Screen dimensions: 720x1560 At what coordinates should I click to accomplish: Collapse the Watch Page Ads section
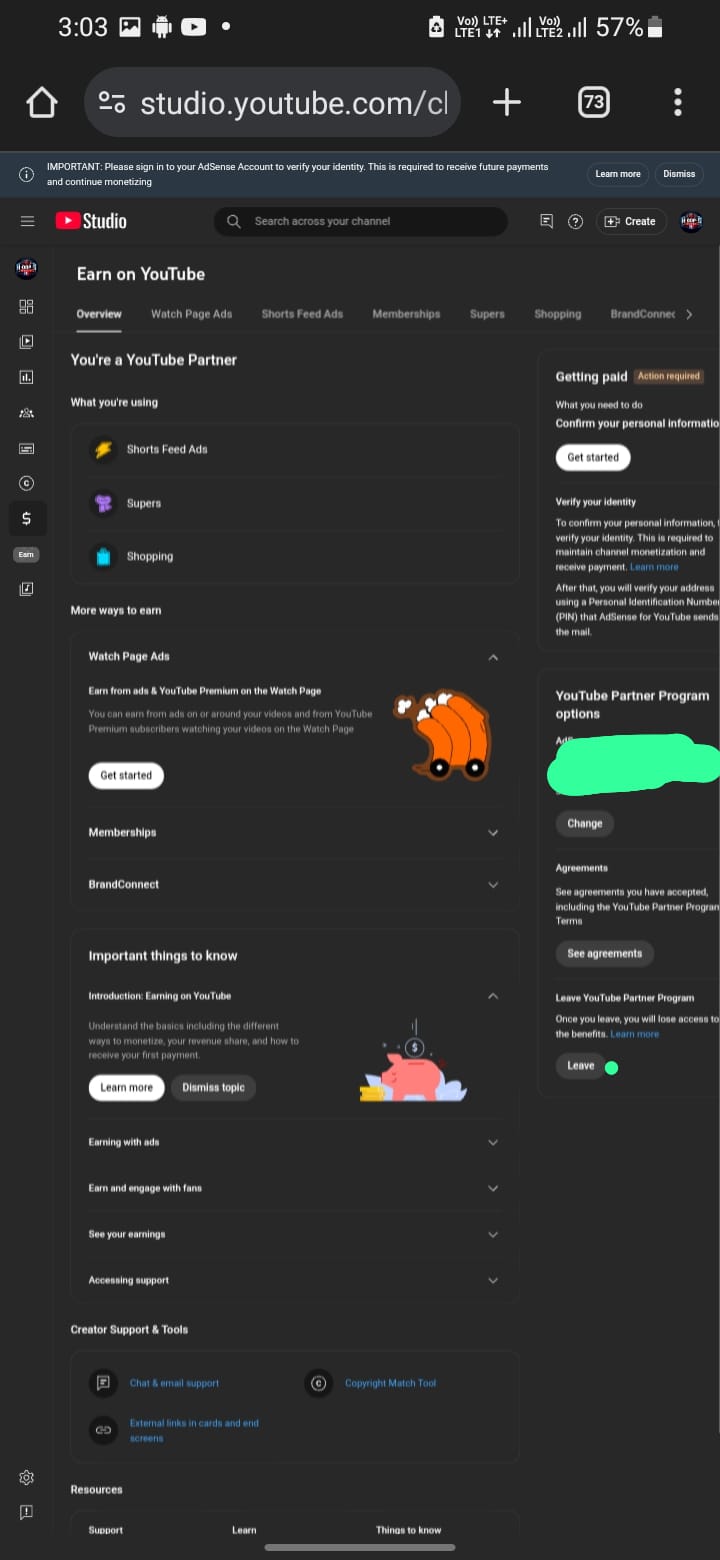[493, 657]
